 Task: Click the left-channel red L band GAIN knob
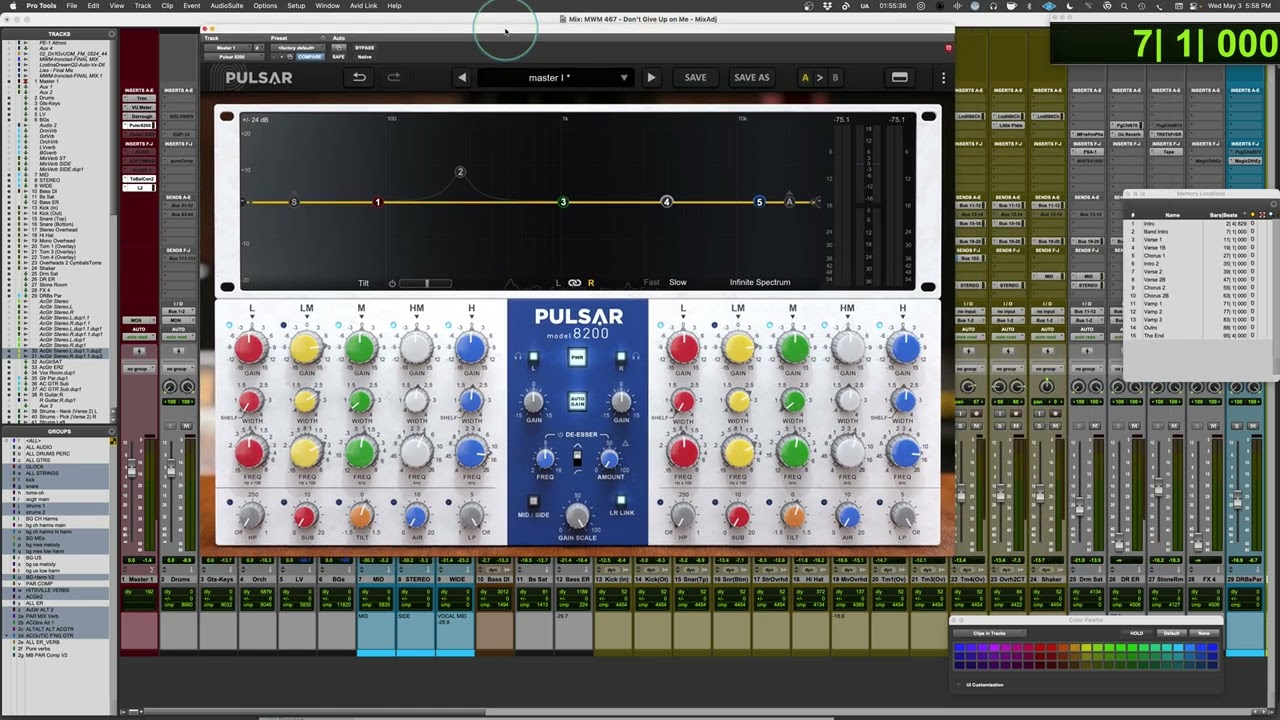(250, 349)
